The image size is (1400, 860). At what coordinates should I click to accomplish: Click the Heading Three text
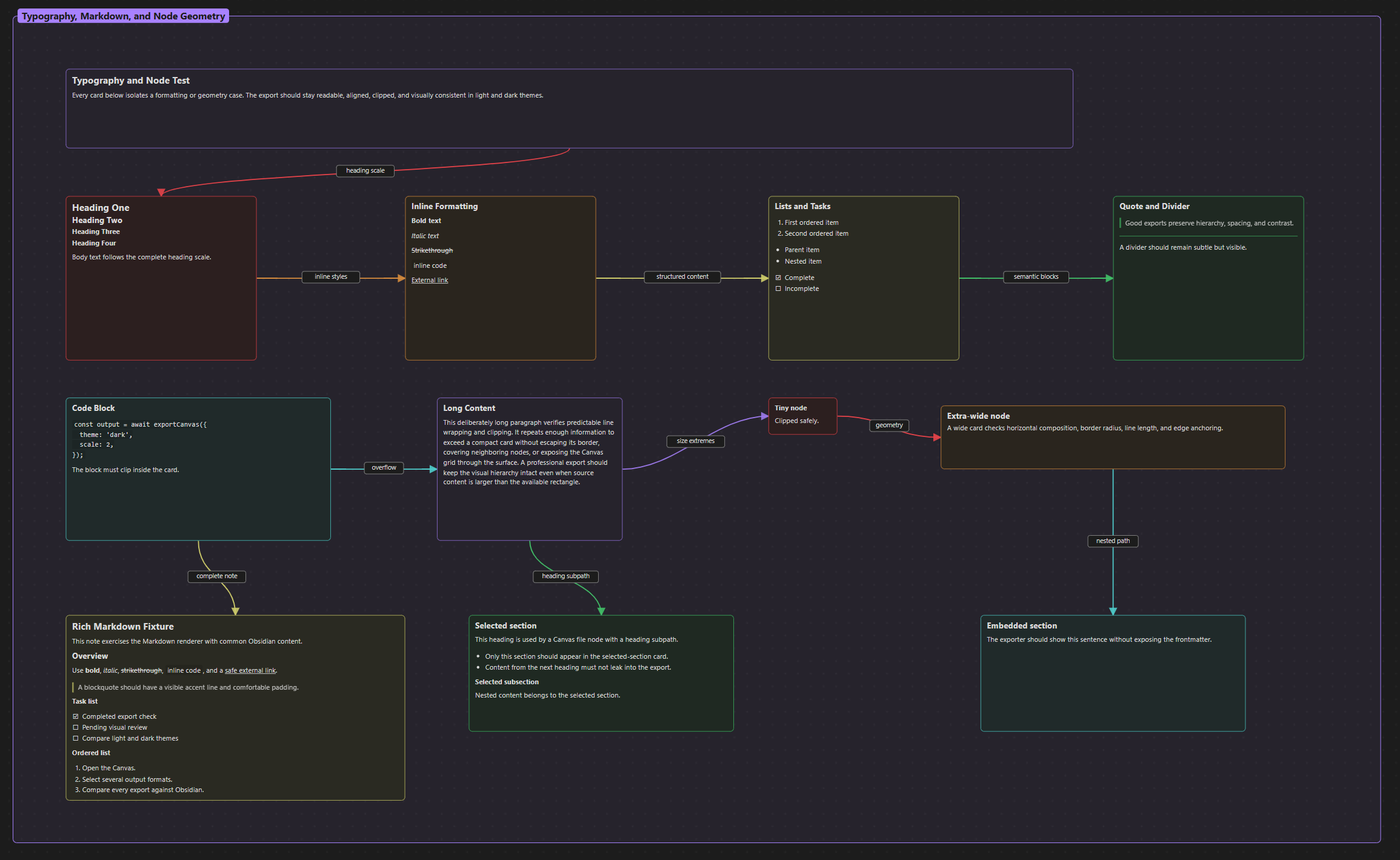click(x=96, y=232)
